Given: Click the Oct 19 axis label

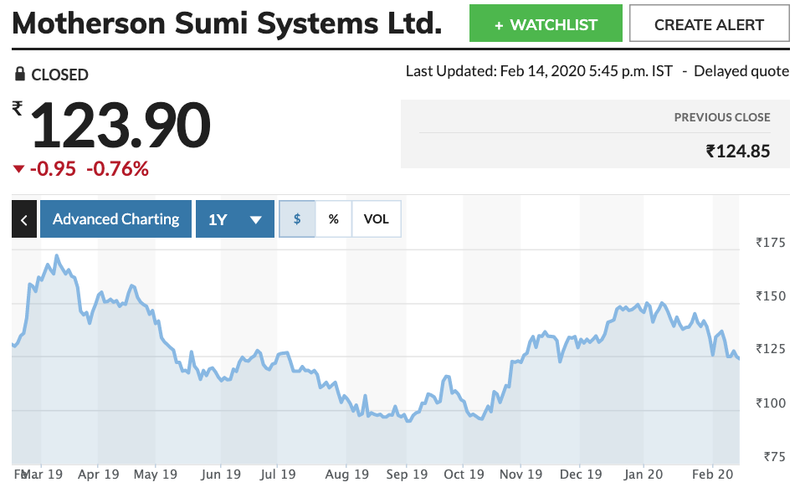Looking at the screenshot, I should pos(463,474).
